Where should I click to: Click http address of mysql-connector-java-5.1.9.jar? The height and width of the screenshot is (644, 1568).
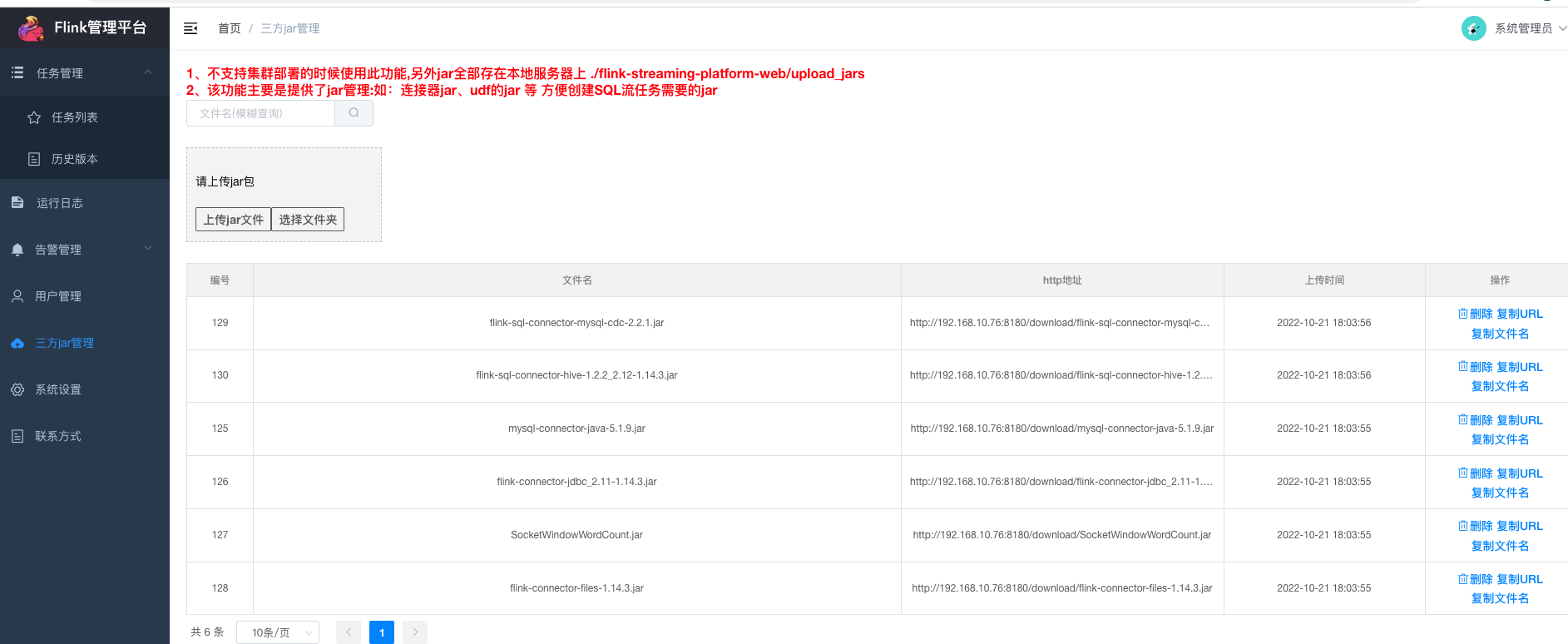1062,429
